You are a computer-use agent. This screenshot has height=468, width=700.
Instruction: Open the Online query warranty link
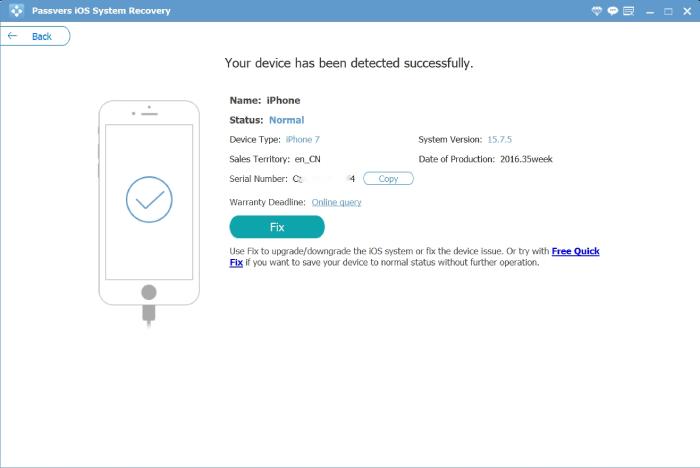336,202
